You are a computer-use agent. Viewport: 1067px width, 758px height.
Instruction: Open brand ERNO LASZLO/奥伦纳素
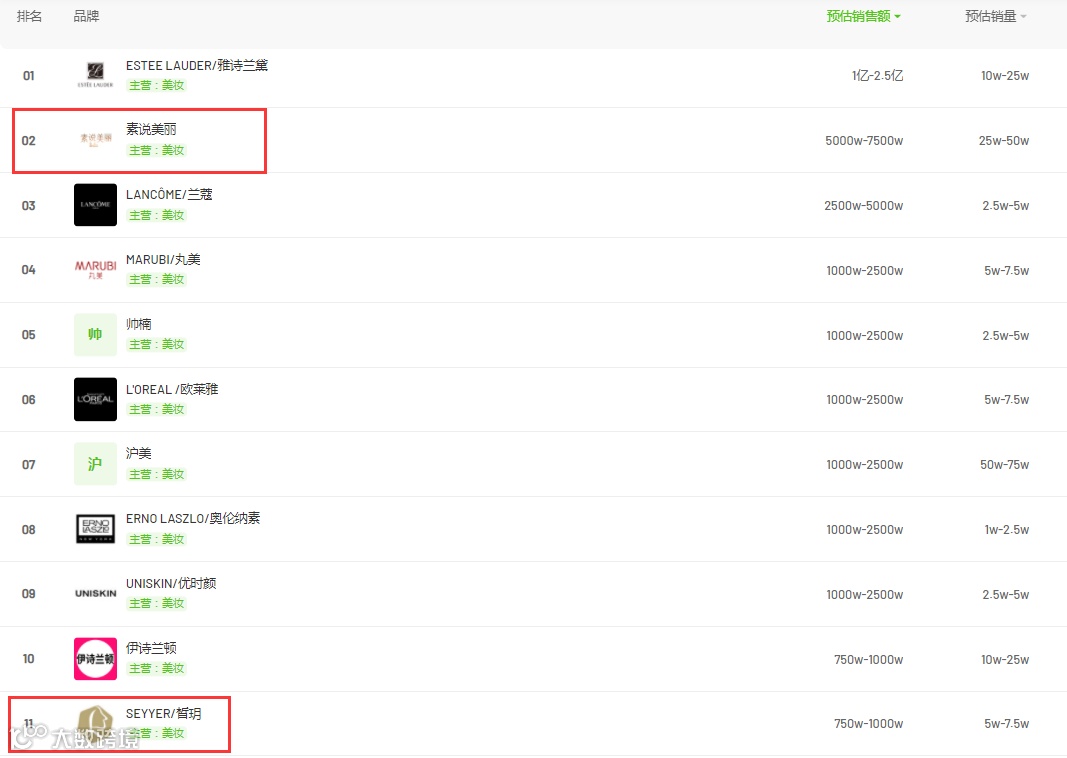193,518
